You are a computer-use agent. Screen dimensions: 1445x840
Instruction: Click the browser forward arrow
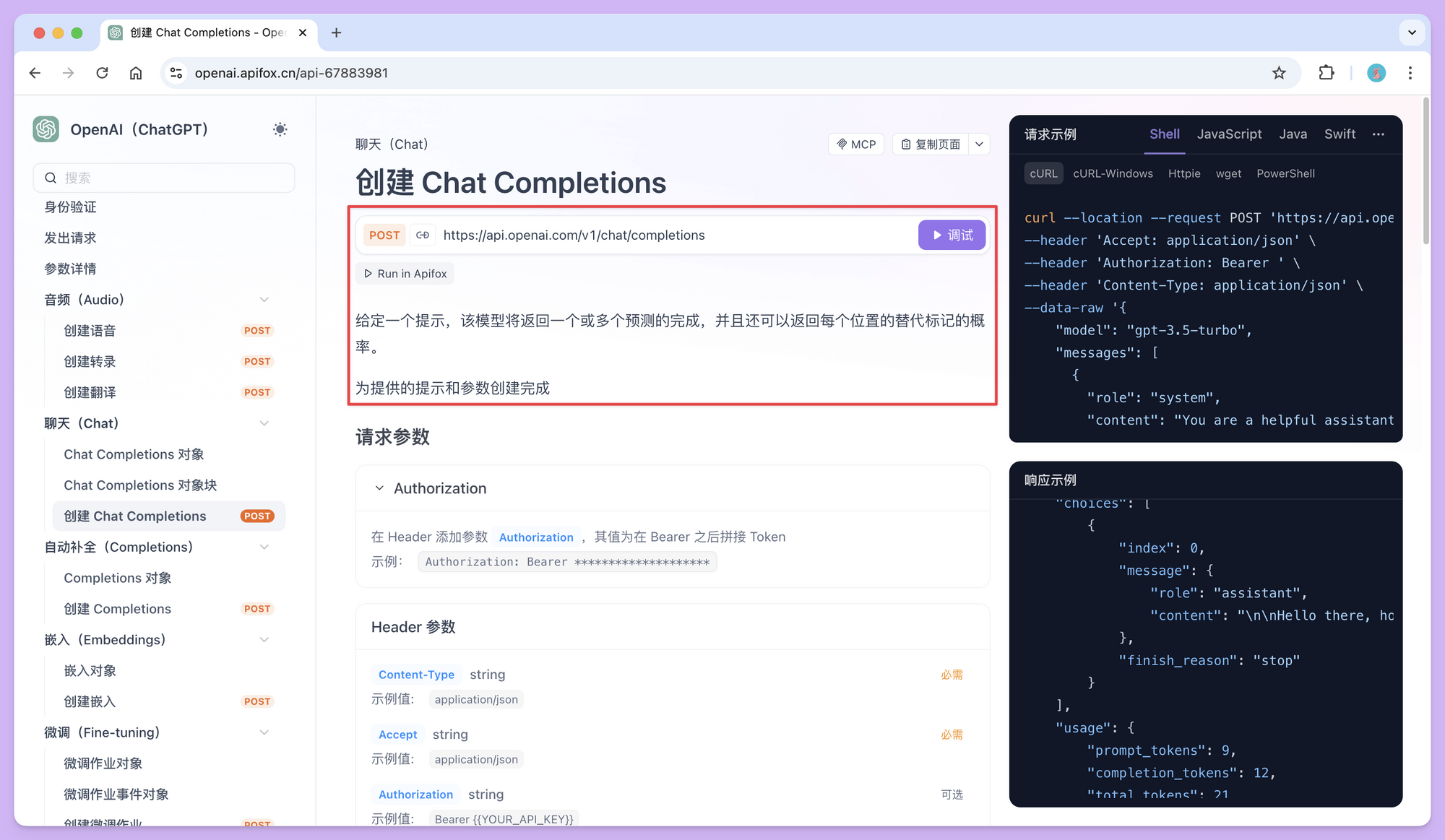point(68,73)
